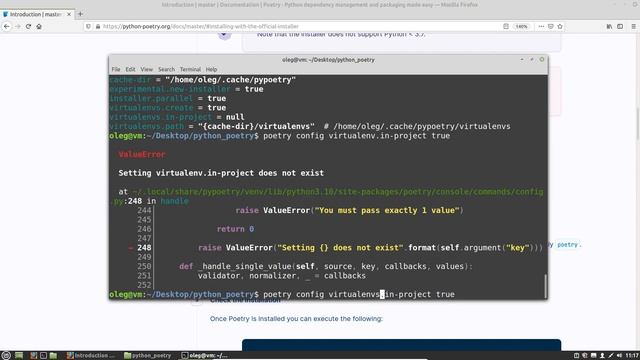
Task: Launch Firefox from taskbar launcher
Action: tap(33, 356)
